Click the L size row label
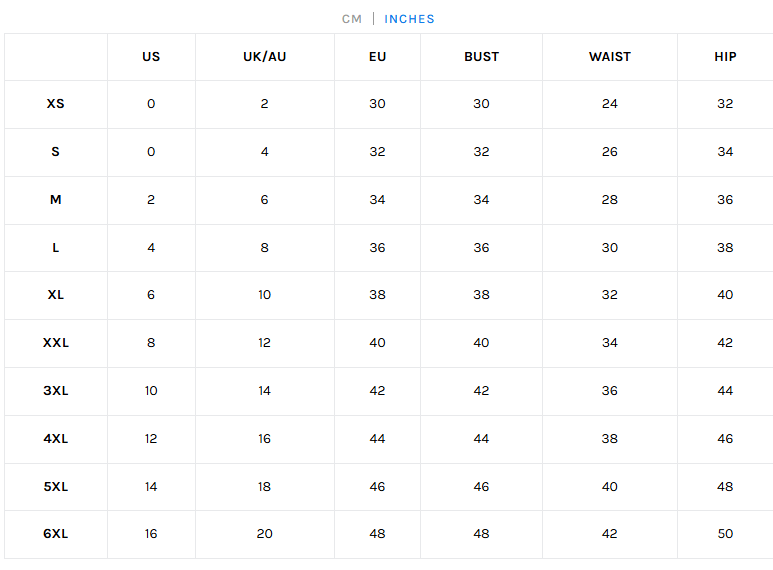The width and height of the screenshot is (773, 570). tap(55, 248)
